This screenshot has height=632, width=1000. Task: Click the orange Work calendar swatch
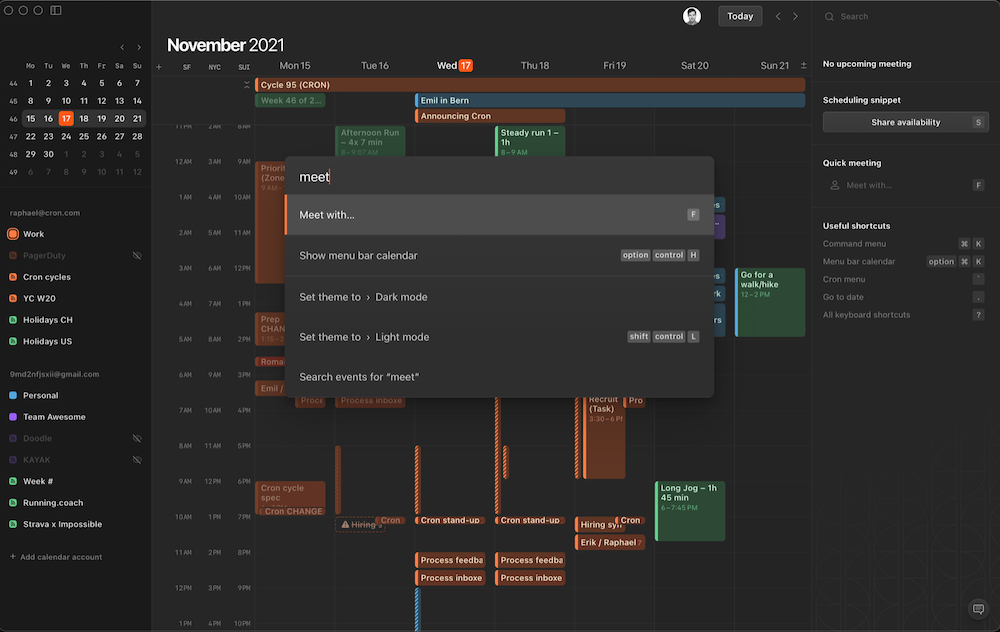(11, 233)
